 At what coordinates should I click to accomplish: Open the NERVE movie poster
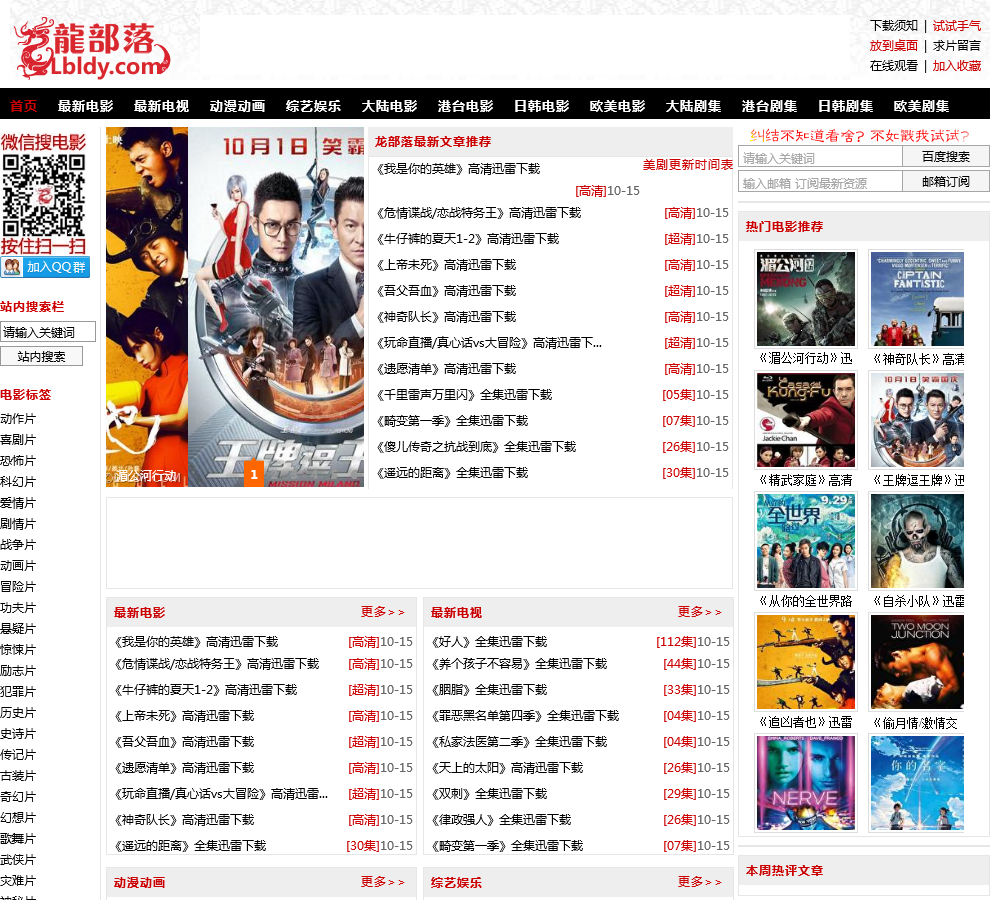tap(806, 783)
